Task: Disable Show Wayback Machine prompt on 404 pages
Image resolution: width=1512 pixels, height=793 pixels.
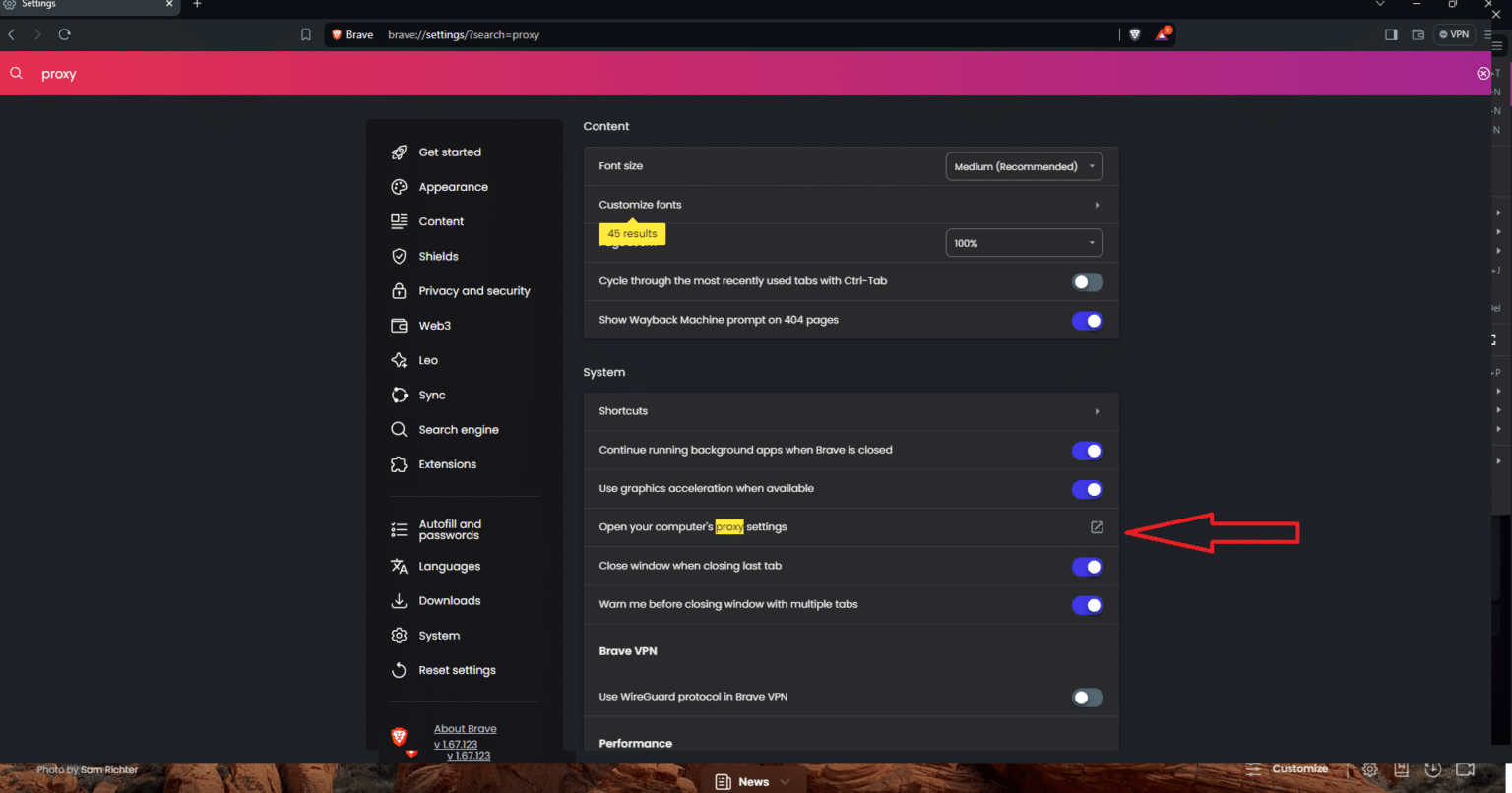Action: [x=1087, y=320]
